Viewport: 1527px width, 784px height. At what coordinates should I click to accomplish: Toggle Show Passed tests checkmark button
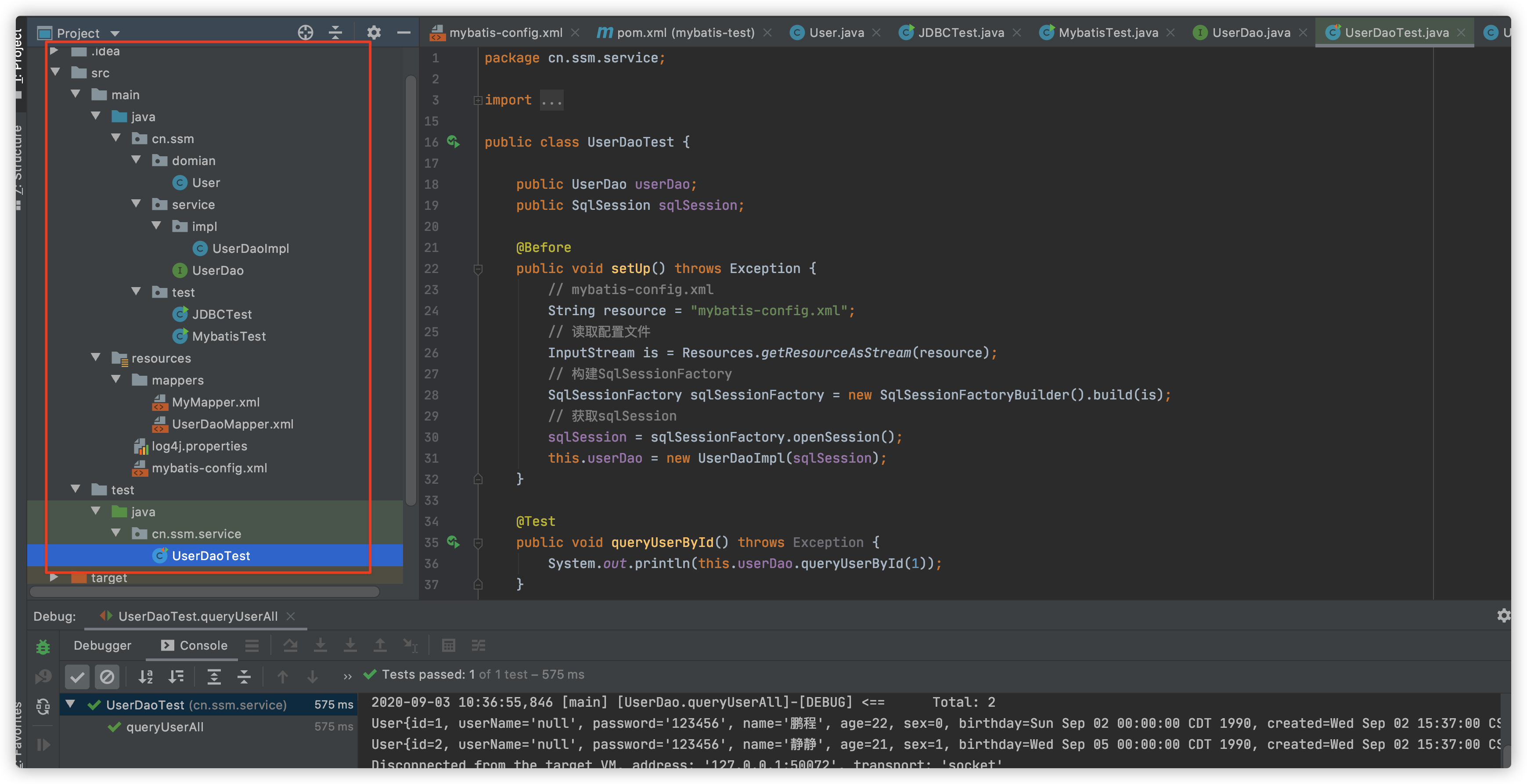tap(77, 676)
